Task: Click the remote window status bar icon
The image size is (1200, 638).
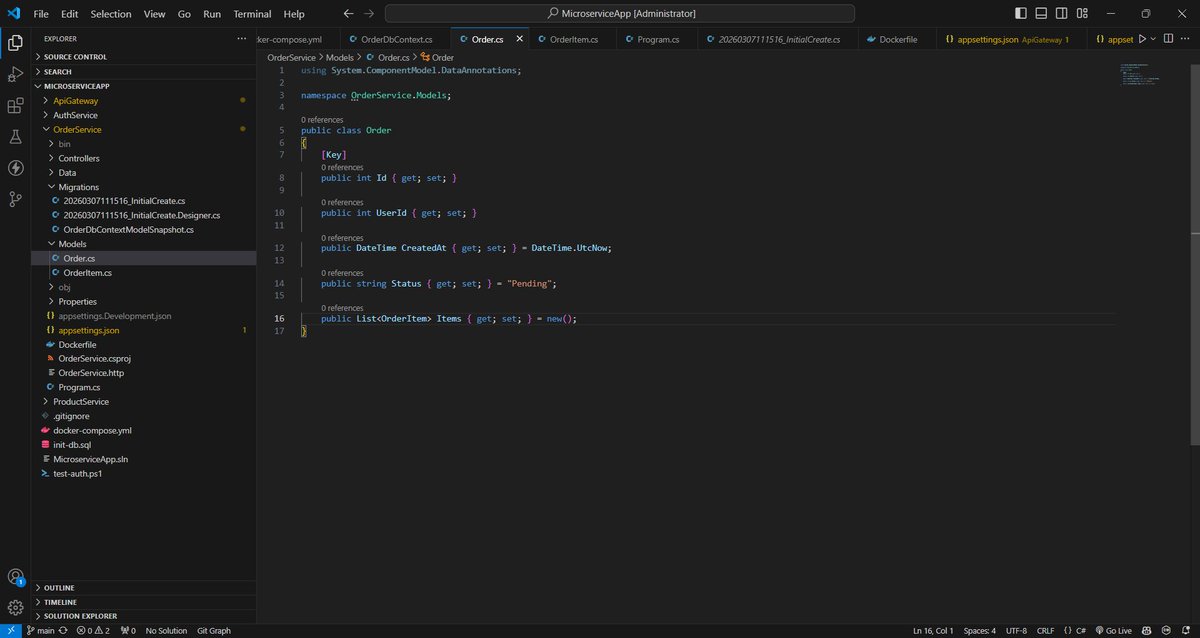Action: pos(9,631)
